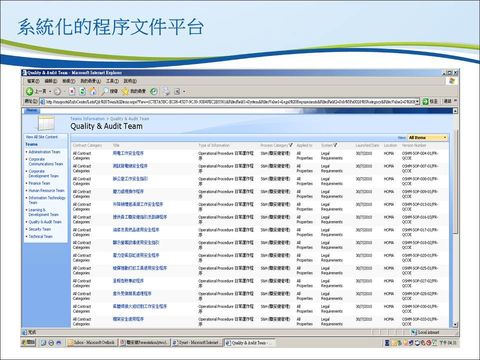
Task: Open Information Technology Team in sidebar
Action: (47, 200)
